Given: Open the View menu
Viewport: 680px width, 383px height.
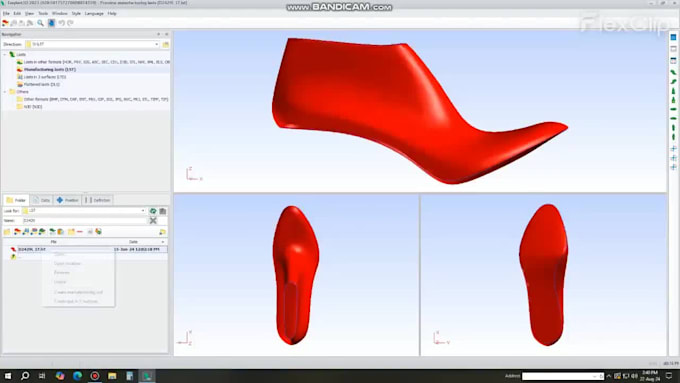Looking at the screenshot, I should [x=29, y=13].
